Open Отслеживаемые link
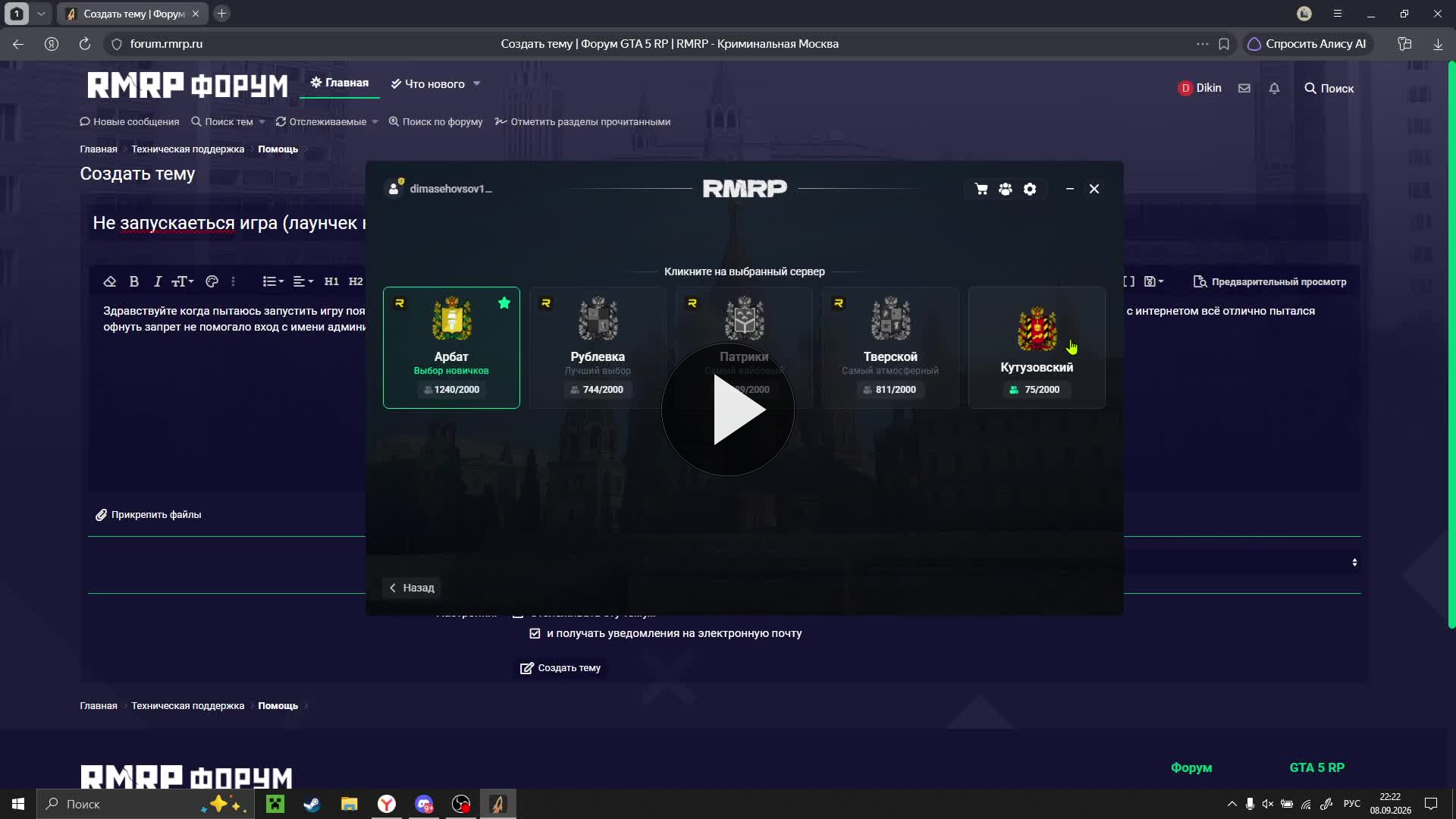Screen dimensions: 1456x819 (321, 121)
